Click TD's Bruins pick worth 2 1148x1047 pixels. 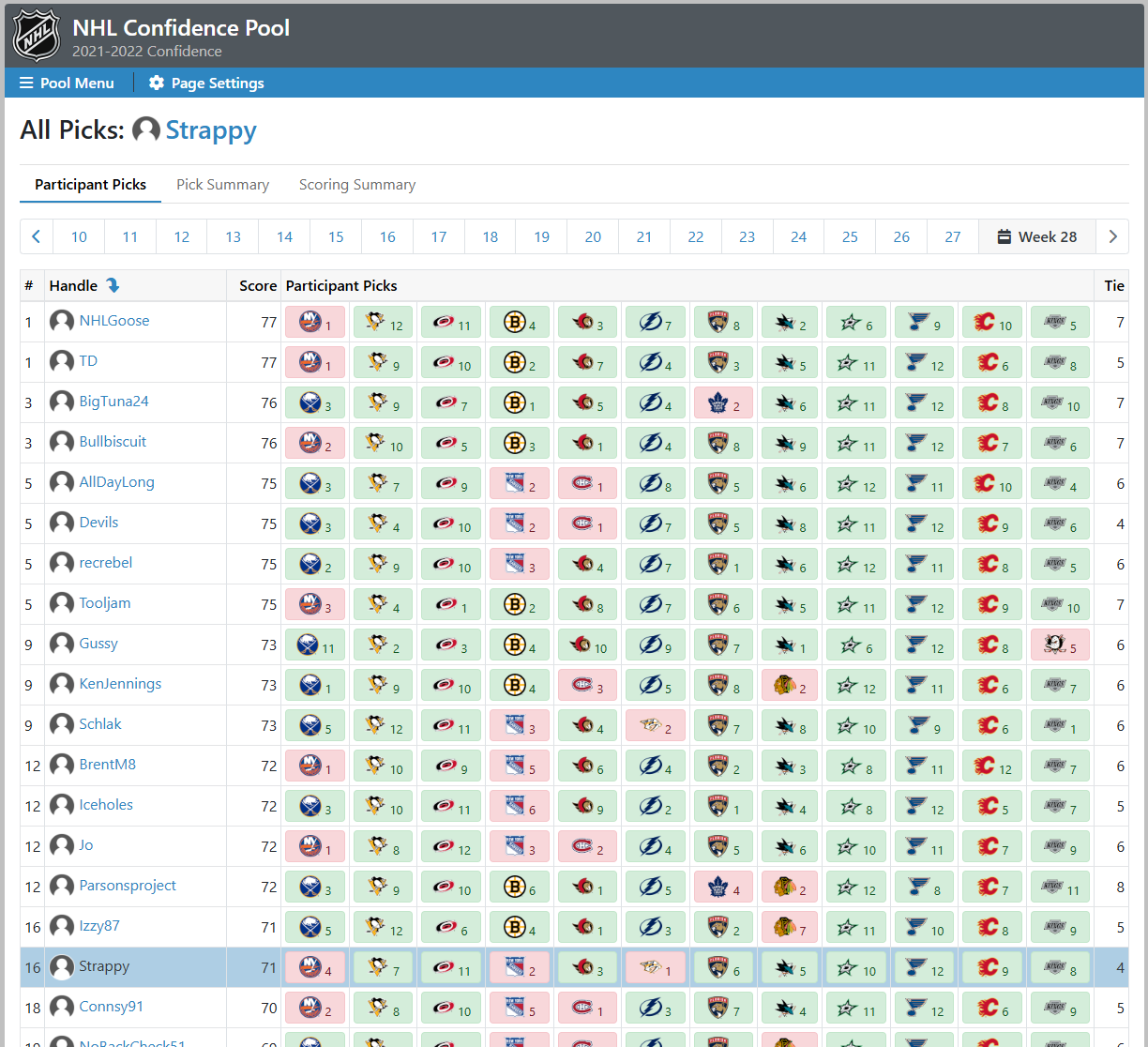[x=519, y=363]
